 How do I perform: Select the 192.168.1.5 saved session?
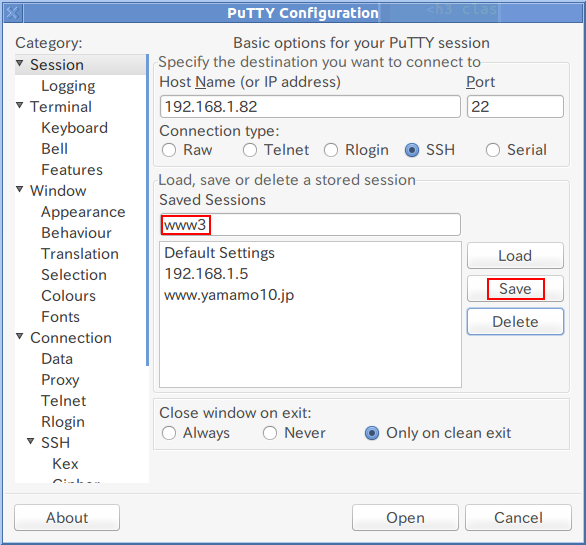206,274
